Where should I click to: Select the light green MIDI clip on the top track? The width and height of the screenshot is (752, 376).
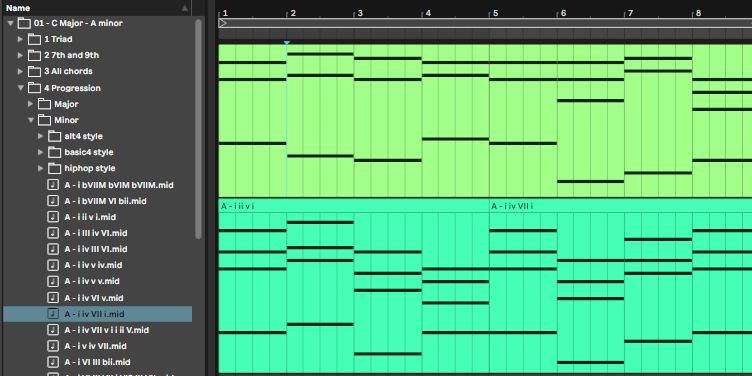click(x=485, y=120)
